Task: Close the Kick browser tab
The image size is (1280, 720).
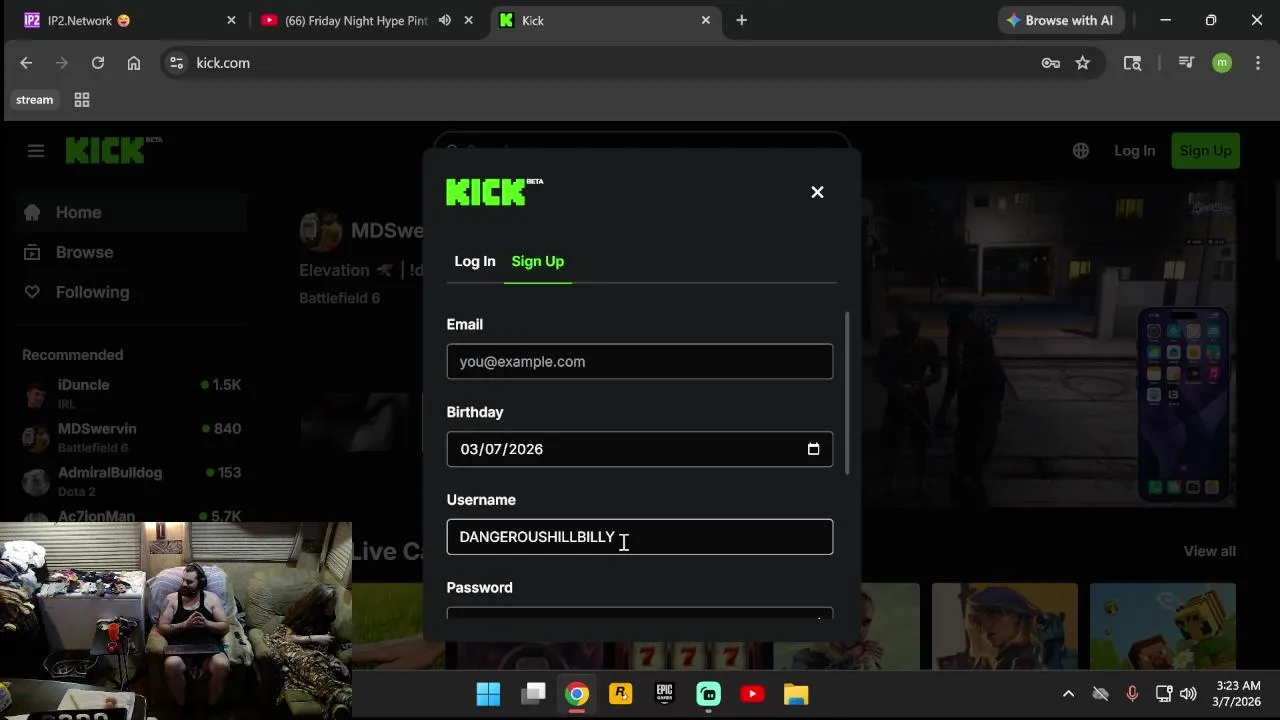Action: [705, 20]
